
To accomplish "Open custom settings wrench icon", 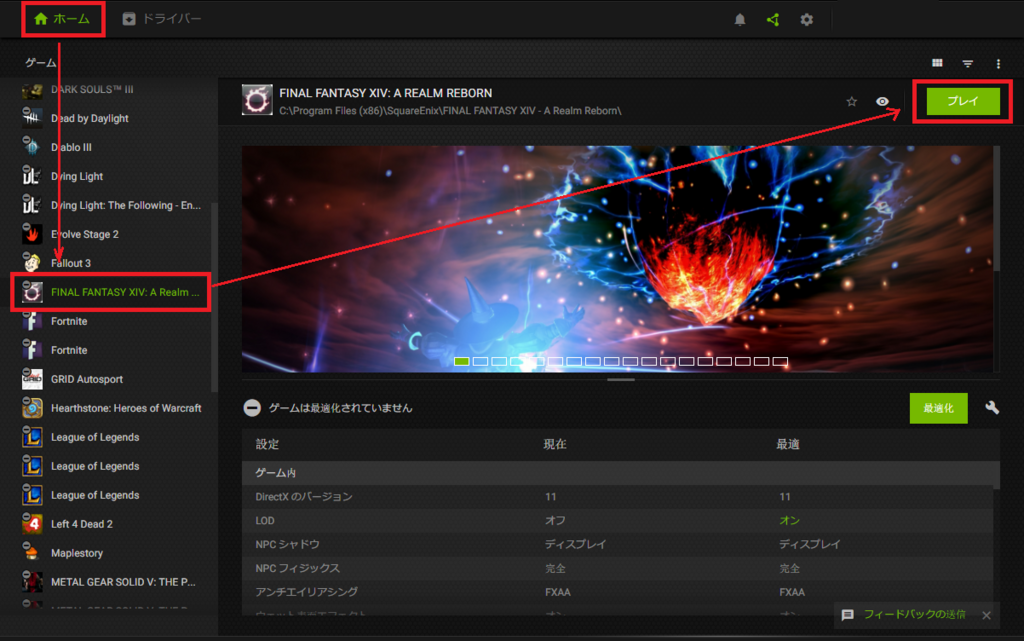I will 992,408.
